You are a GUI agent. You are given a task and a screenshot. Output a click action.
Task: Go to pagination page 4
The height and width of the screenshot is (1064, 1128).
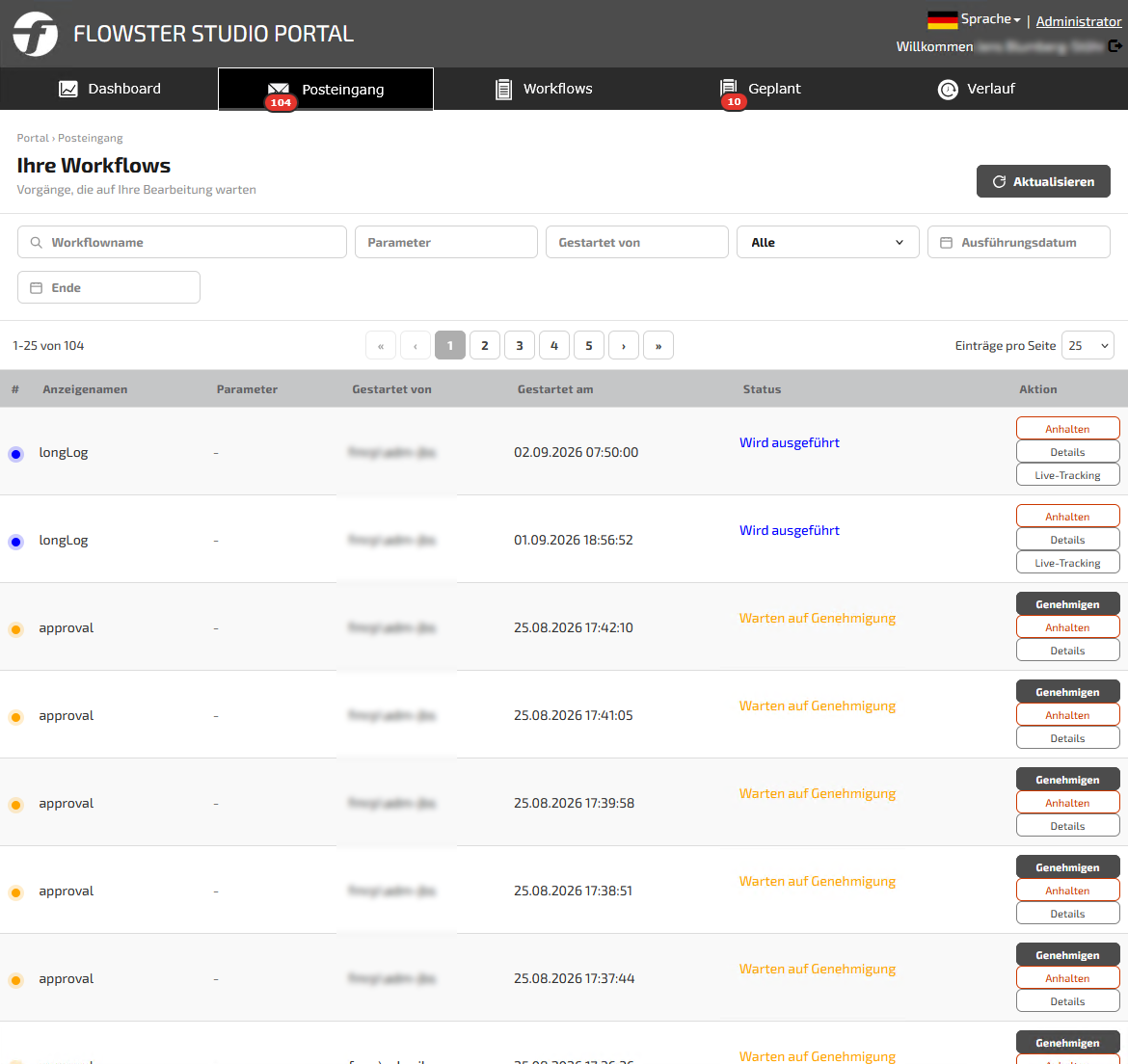point(554,345)
